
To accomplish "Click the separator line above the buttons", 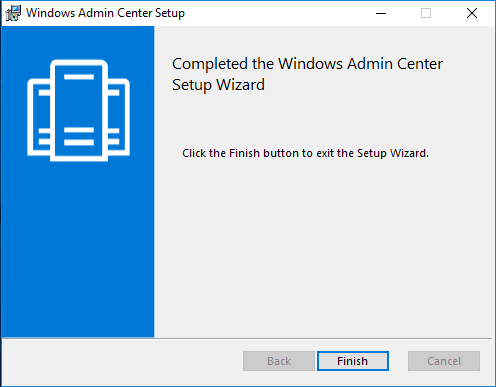I will tap(247, 338).
